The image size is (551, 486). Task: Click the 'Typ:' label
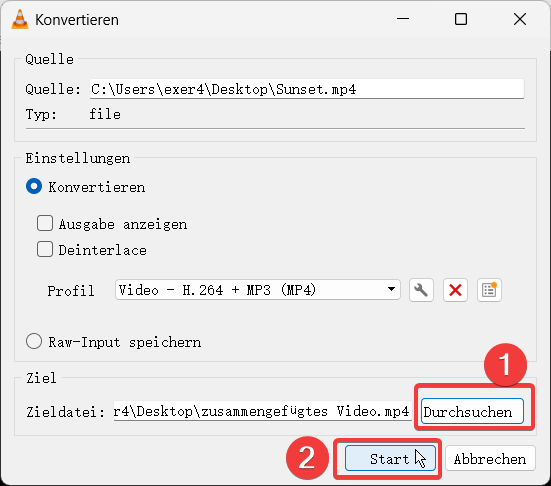41,114
